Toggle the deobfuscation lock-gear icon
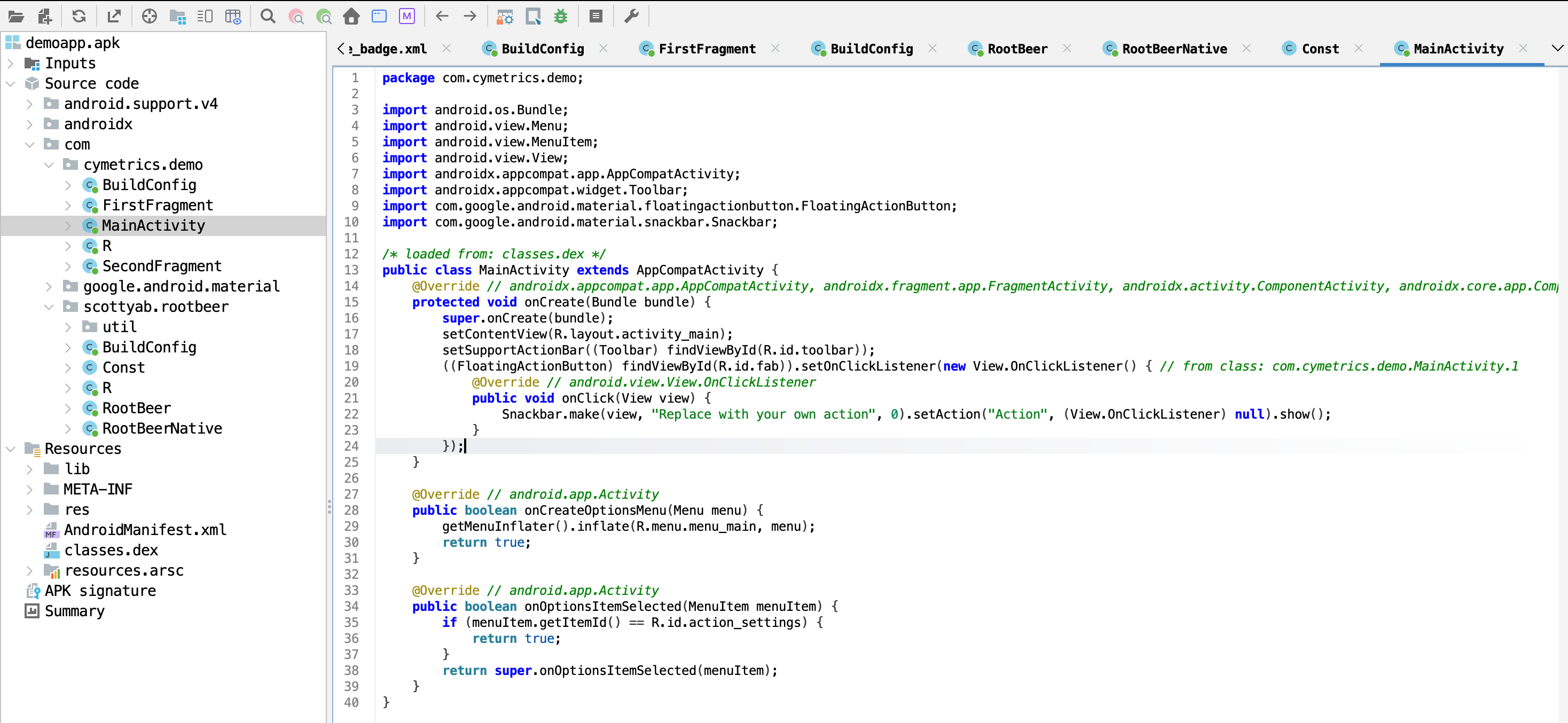This screenshot has height=723, width=1568. 505,17
